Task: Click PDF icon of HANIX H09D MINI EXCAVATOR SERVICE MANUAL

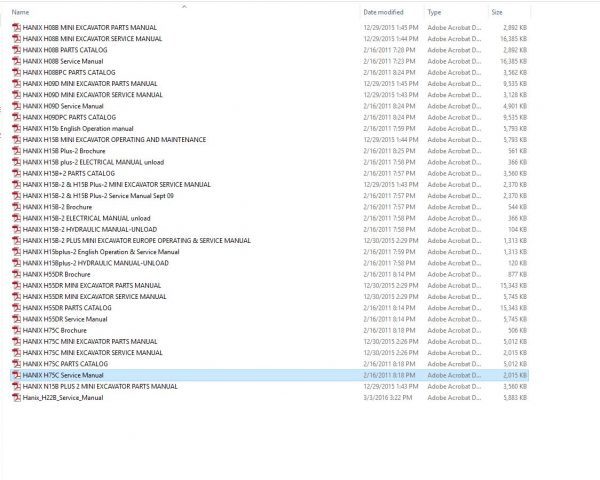Action: click(16, 95)
